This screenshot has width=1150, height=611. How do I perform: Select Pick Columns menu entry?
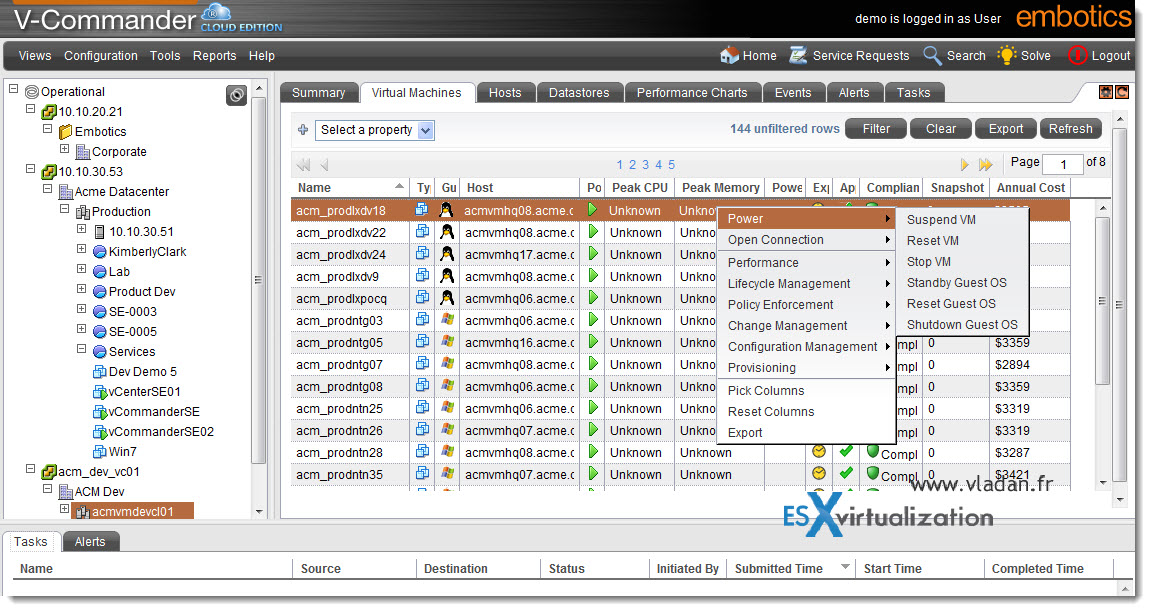pyautogui.click(x=766, y=390)
